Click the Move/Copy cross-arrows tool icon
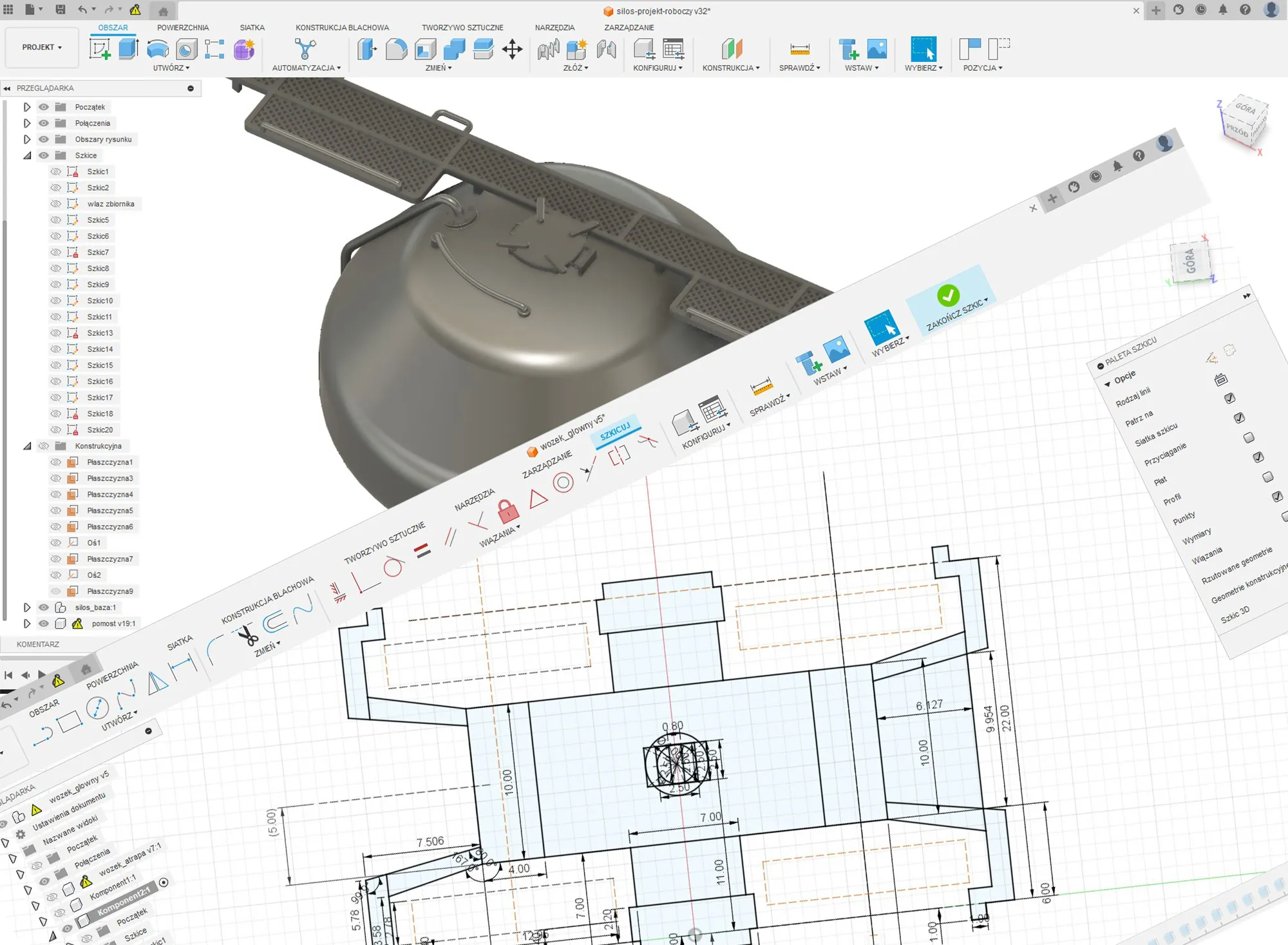The image size is (1288, 945). tap(512, 49)
